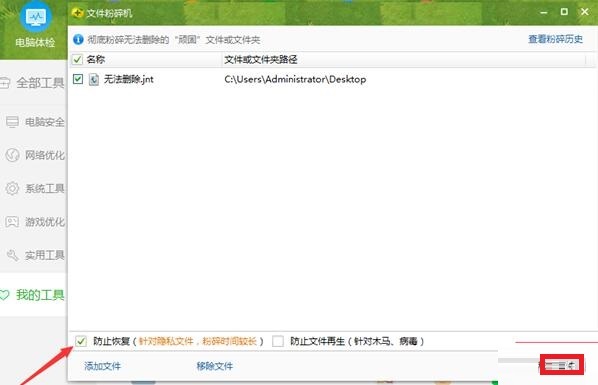This screenshot has width=598, height=385.
Task: Open the 查看粉碎历史 link
Action: click(x=555, y=39)
